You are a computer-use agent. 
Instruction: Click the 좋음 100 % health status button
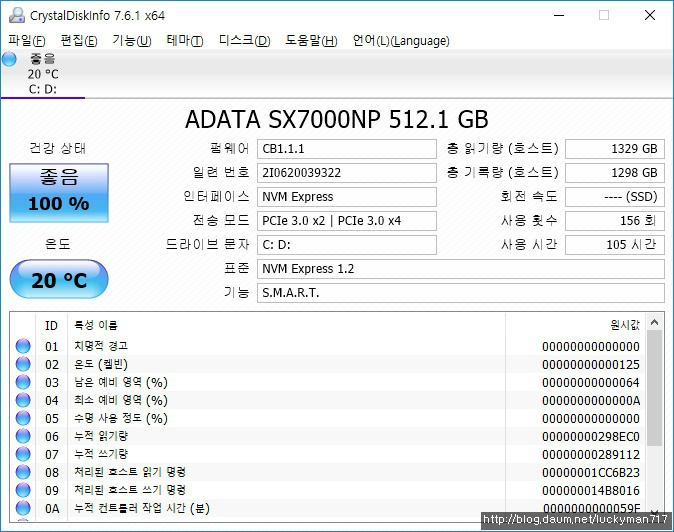coord(59,193)
